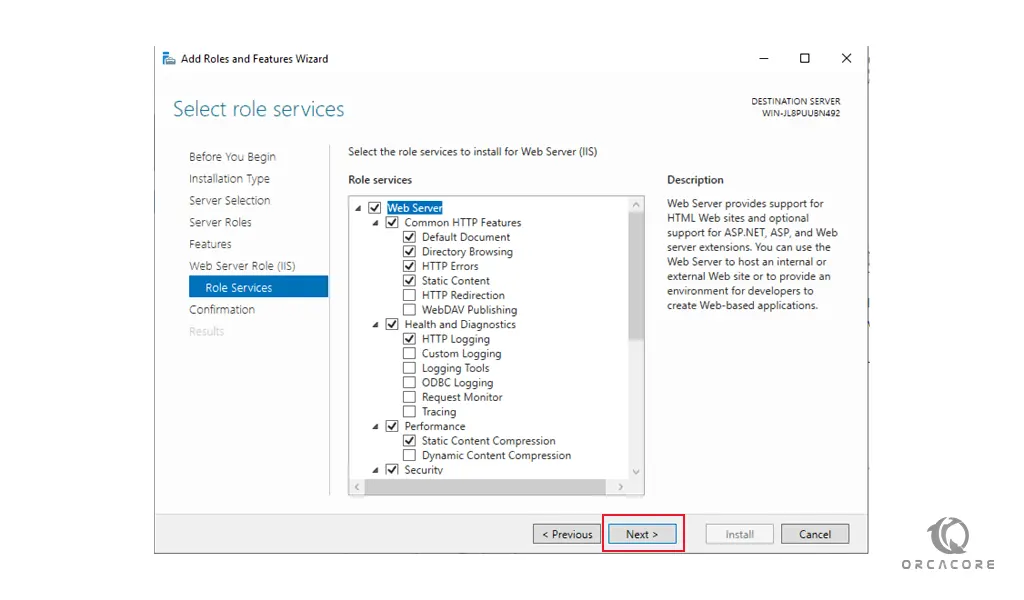Open the Server Roles step

pos(220,222)
